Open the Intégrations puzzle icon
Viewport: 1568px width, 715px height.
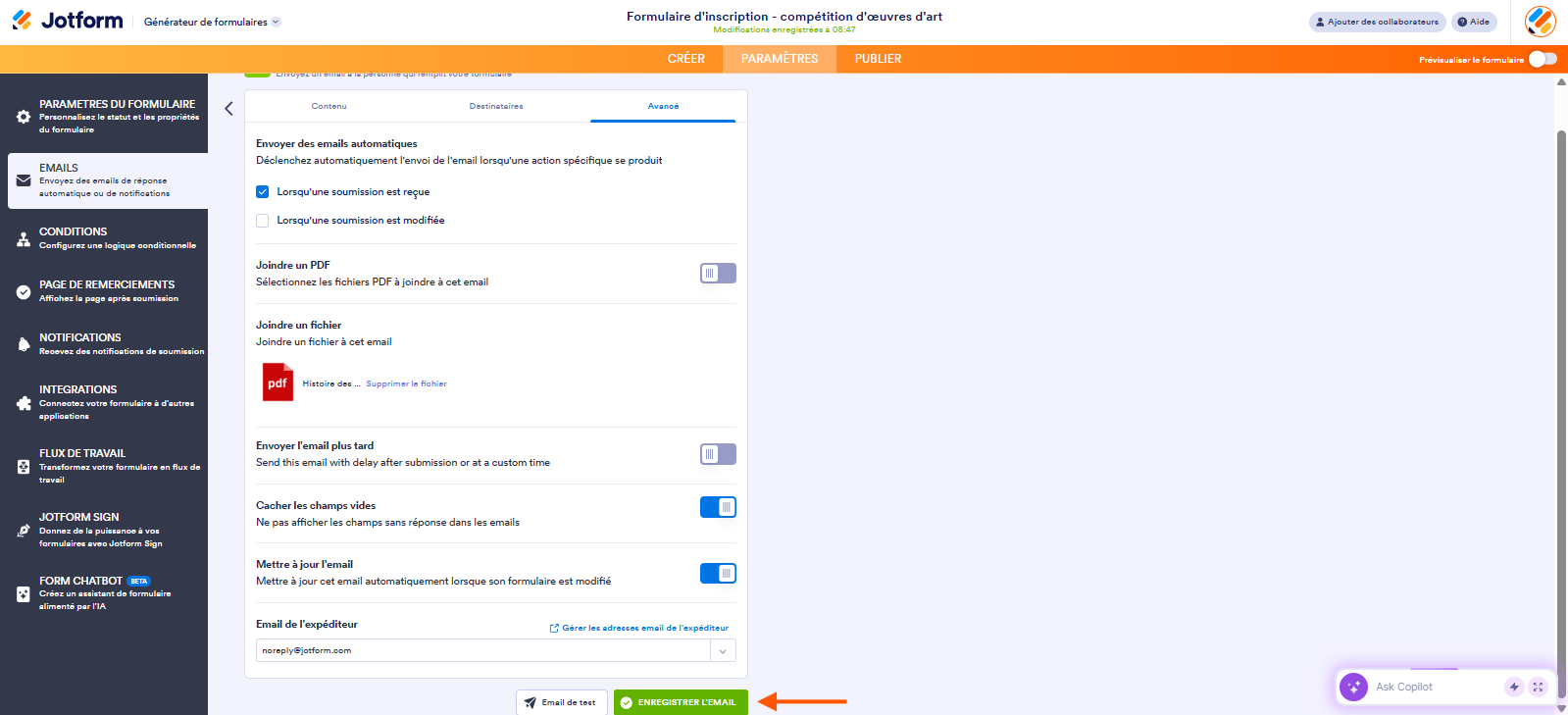pyautogui.click(x=24, y=403)
